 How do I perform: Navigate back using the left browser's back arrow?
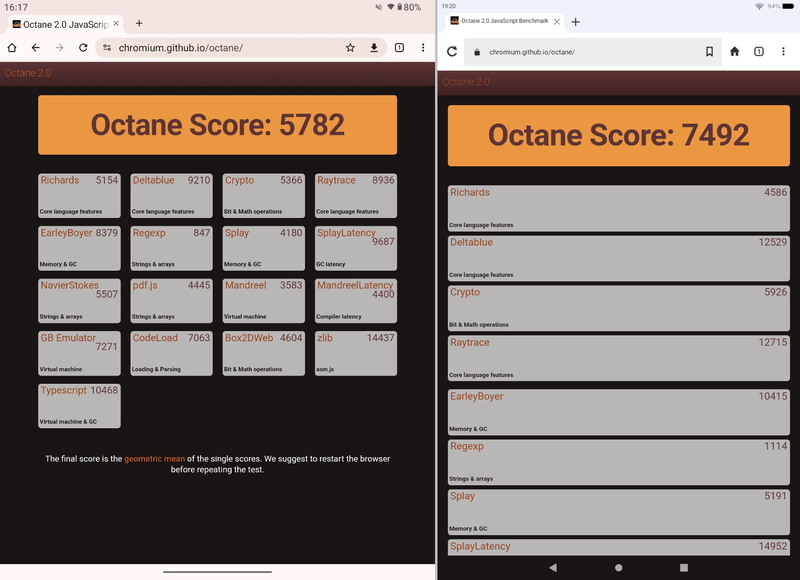pyautogui.click(x=36, y=47)
